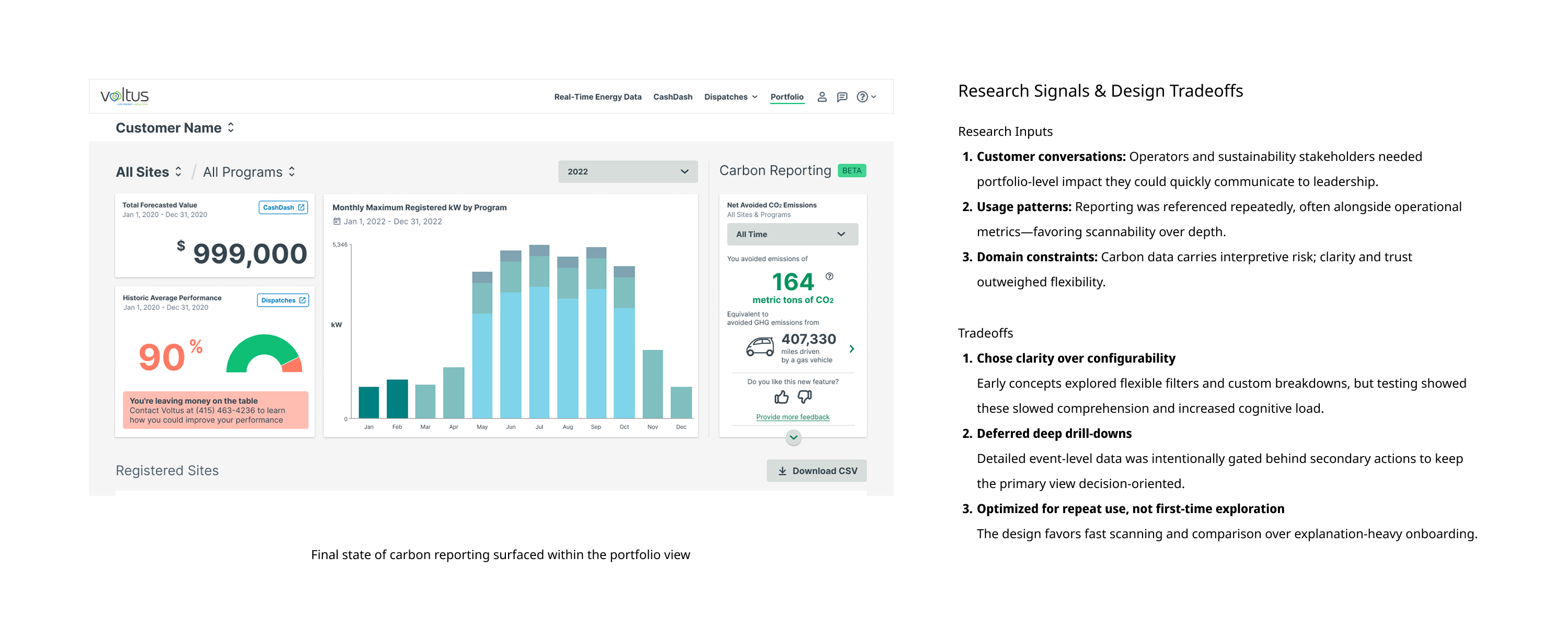
Task: Click the Download CSV button
Action: (816, 471)
